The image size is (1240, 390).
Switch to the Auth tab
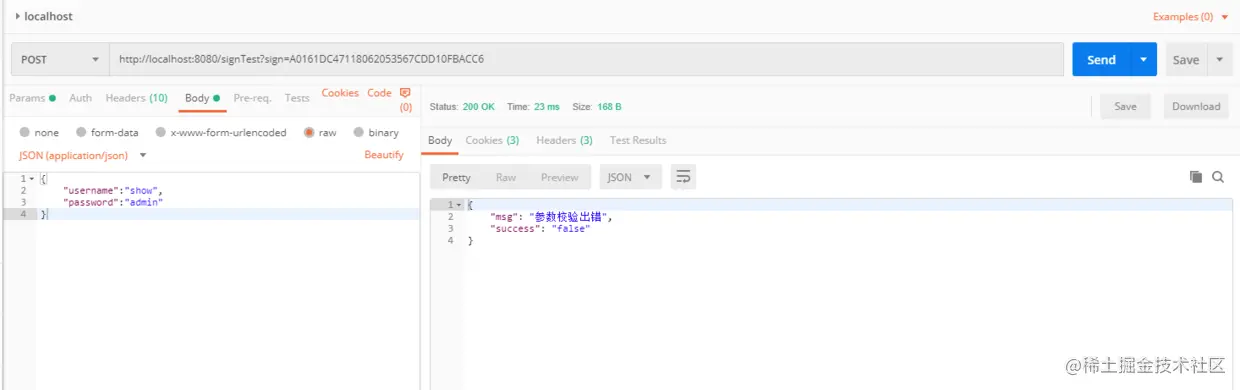tap(80, 98)
